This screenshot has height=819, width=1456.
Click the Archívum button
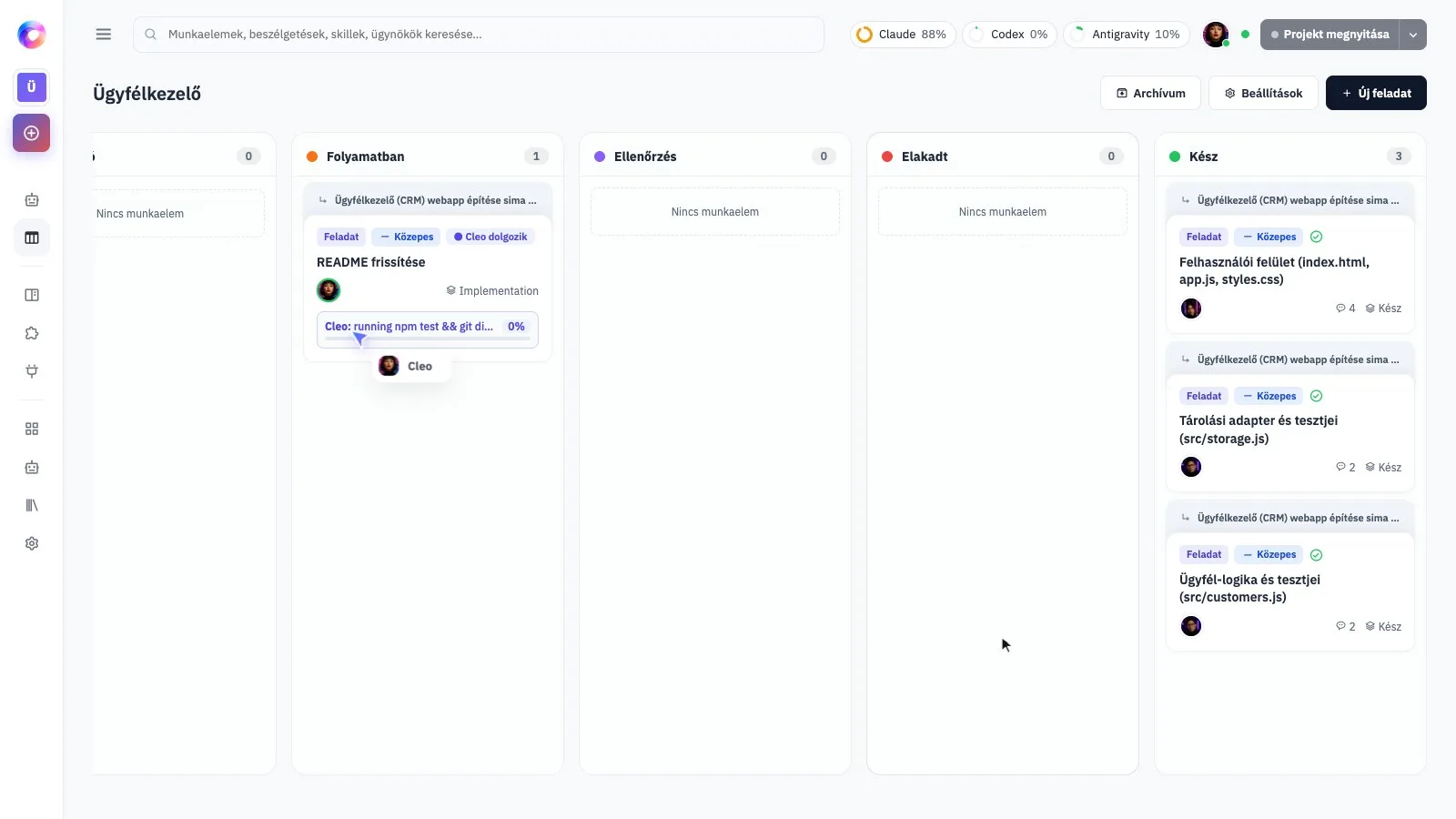tap(1150, 93)
